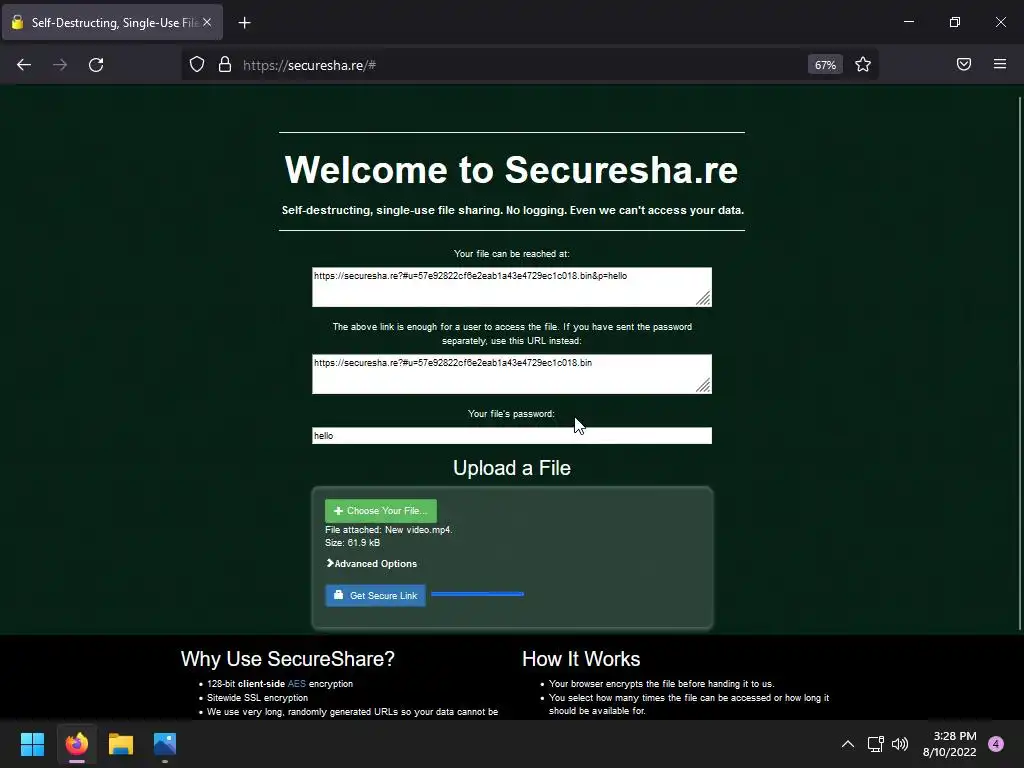Image resolution: width=1024 pixels, height=768 pixels.
Task: Click 'Why Use SecureShare?' heading
Action: tap(287, 659)
